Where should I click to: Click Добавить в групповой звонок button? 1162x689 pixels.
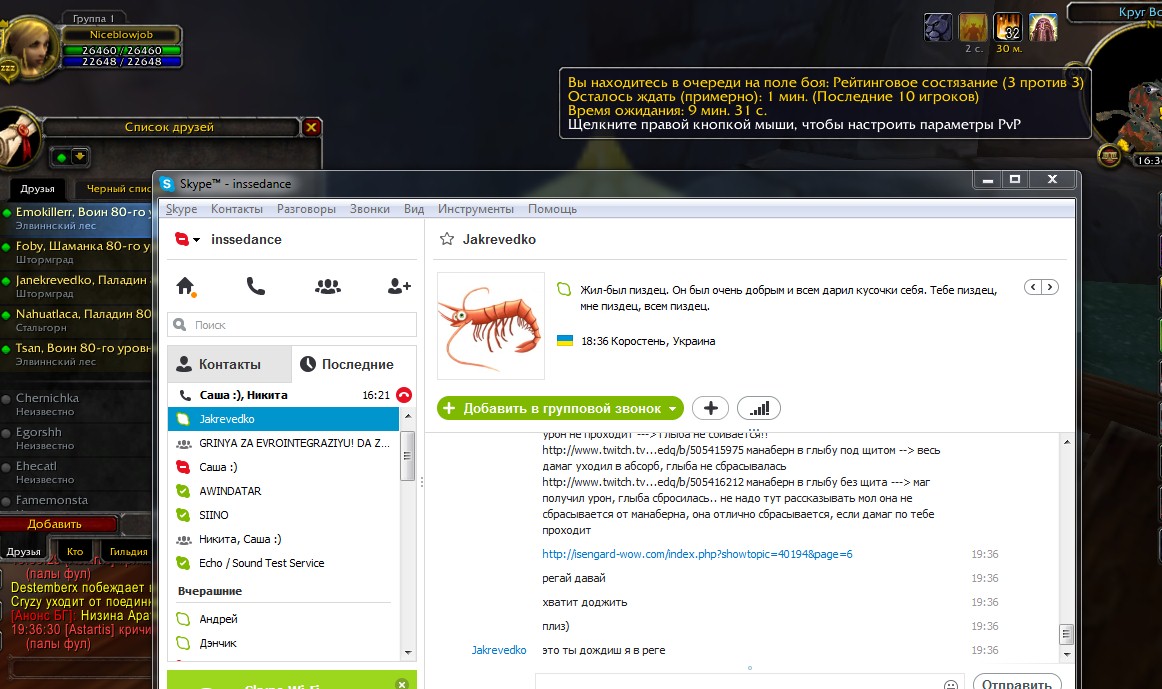(560, 408)
